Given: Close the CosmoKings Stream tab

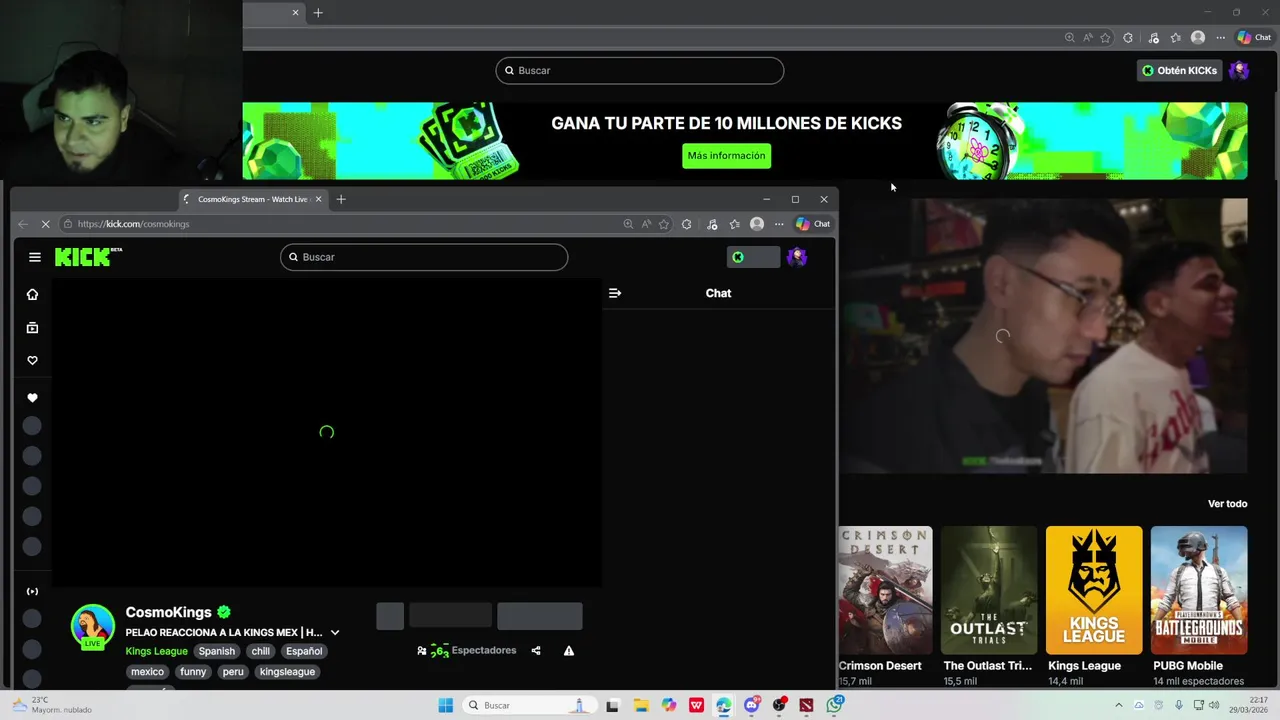Looking at the screenshot, I should [x=318, y=199].
